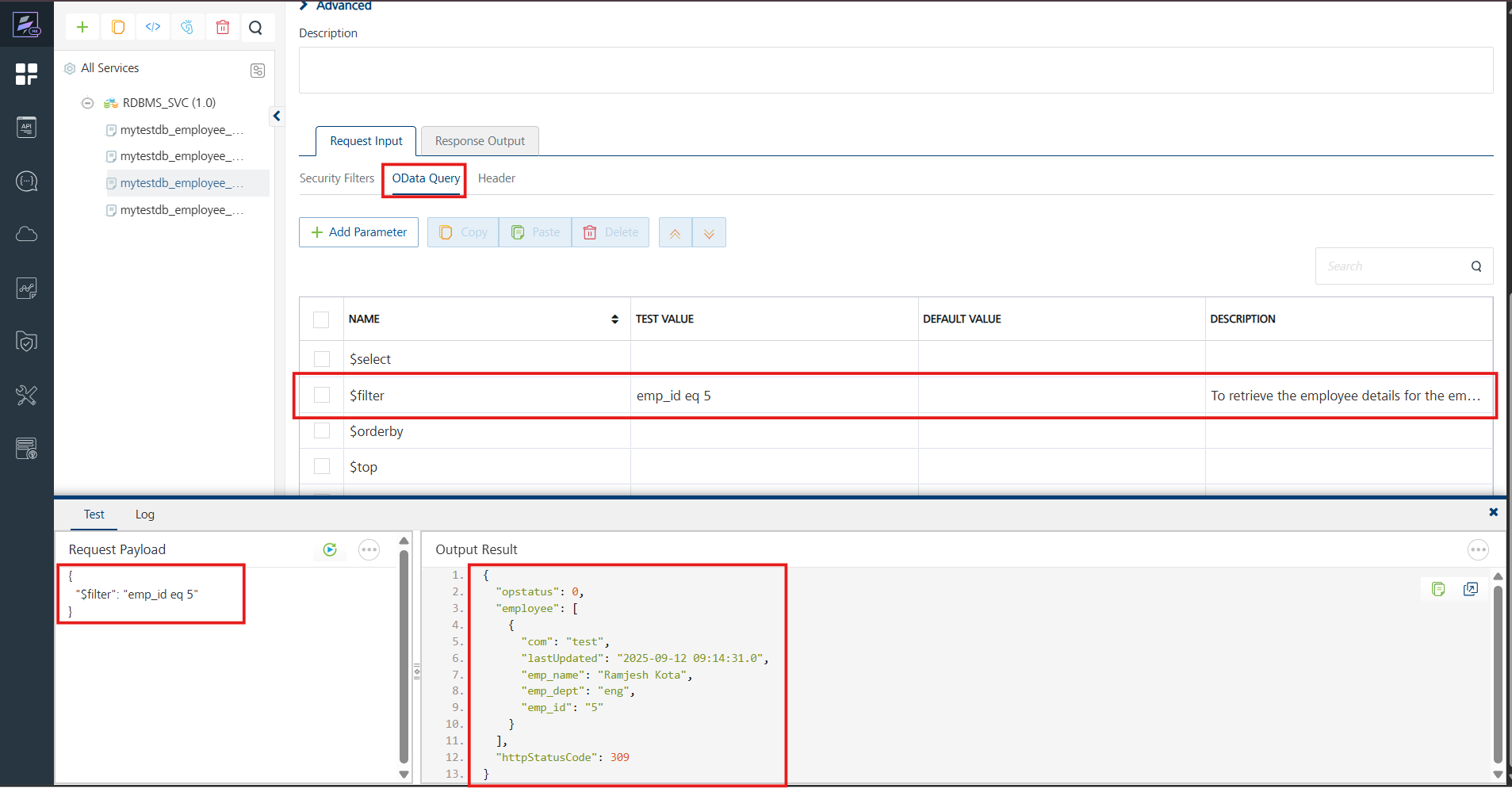This screenshot has width=1512, height=788.
Task: Check the $filter parameter checkbox
Action: coord(321,395)
